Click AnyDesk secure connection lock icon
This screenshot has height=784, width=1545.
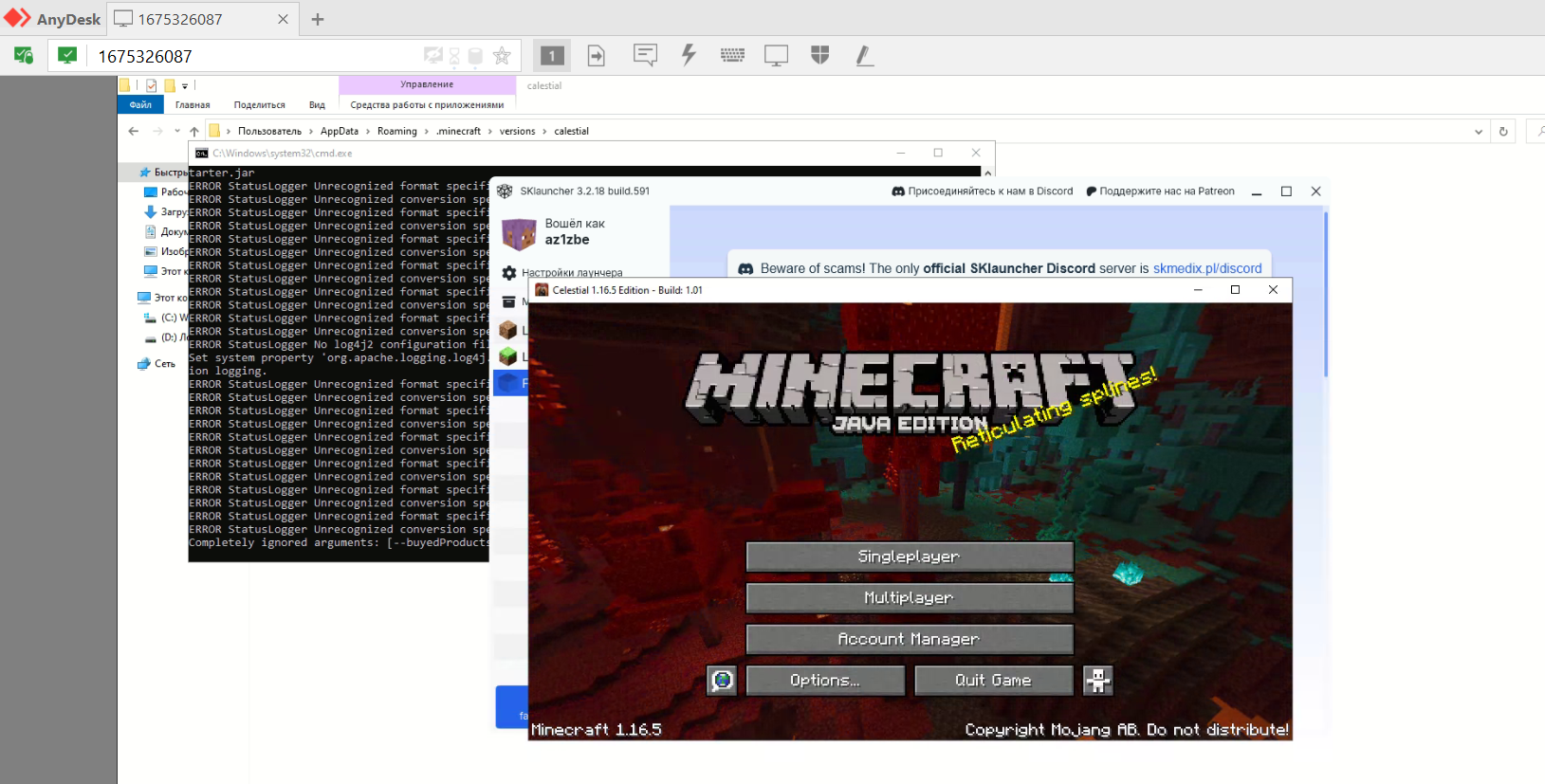pyautogui.click(x=24, y=55)
